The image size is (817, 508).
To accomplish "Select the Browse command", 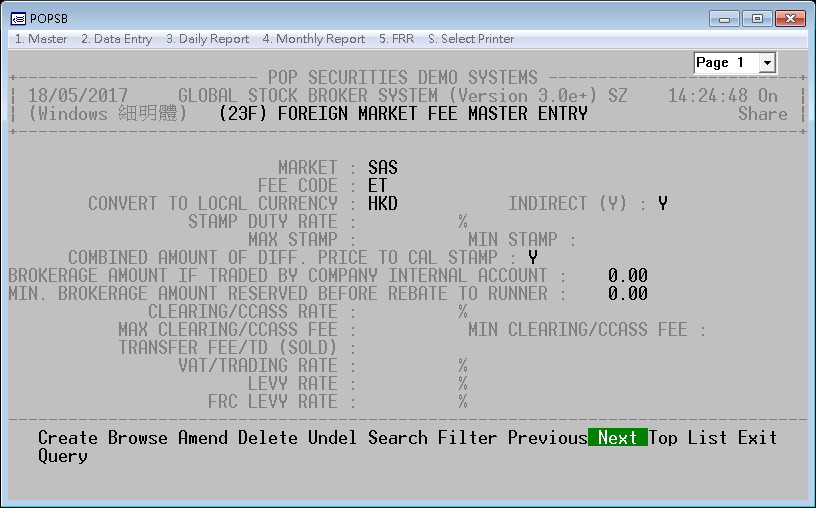I will pos(138,438).
